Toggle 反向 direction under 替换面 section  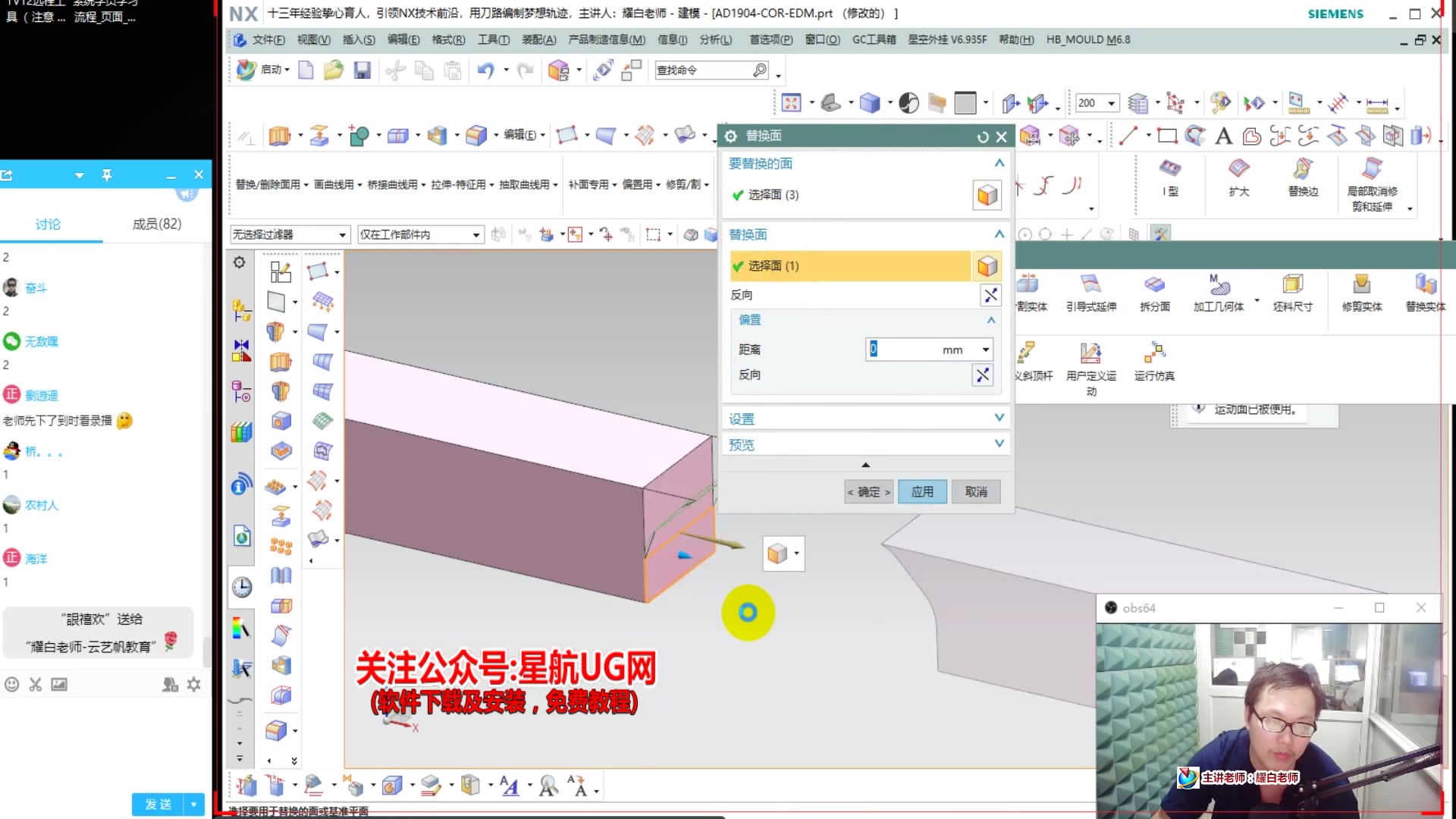point(990,295)
